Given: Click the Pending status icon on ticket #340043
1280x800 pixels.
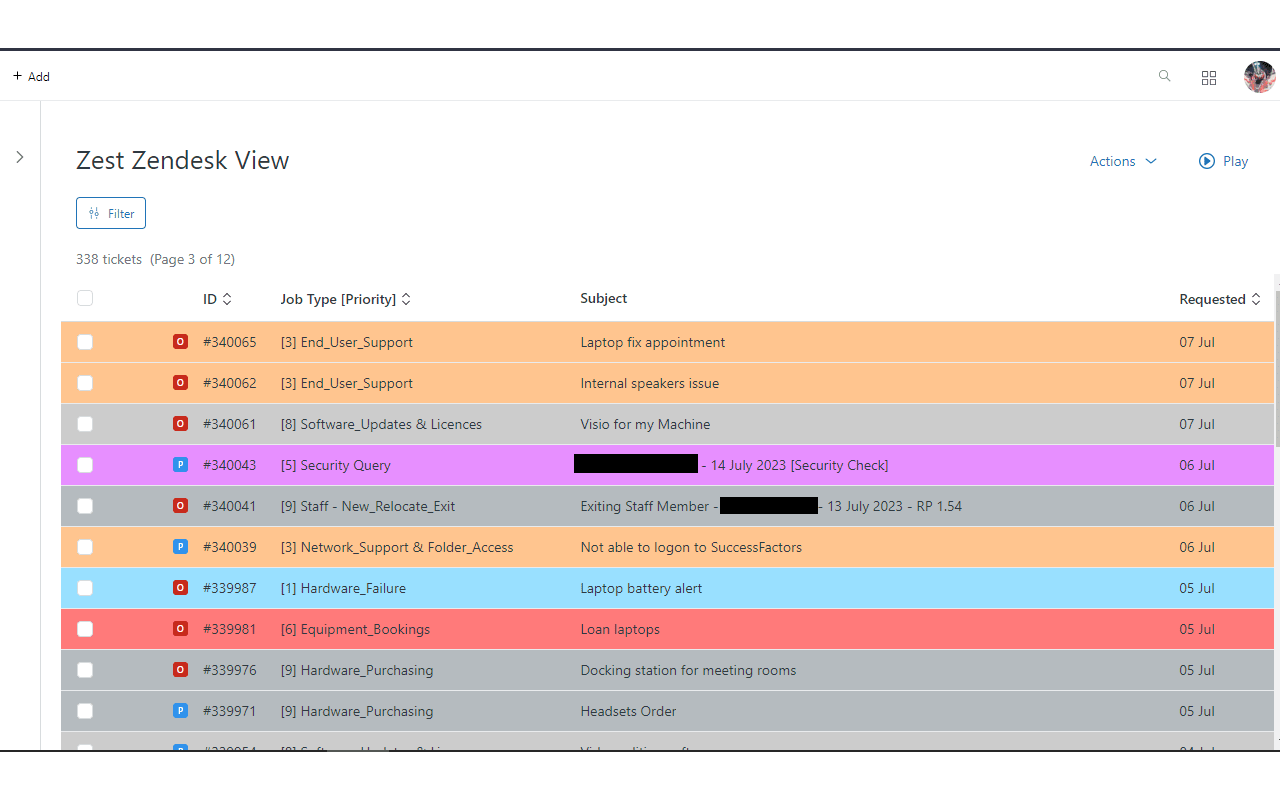Looking at the screenshot, I should coord(180,464).
